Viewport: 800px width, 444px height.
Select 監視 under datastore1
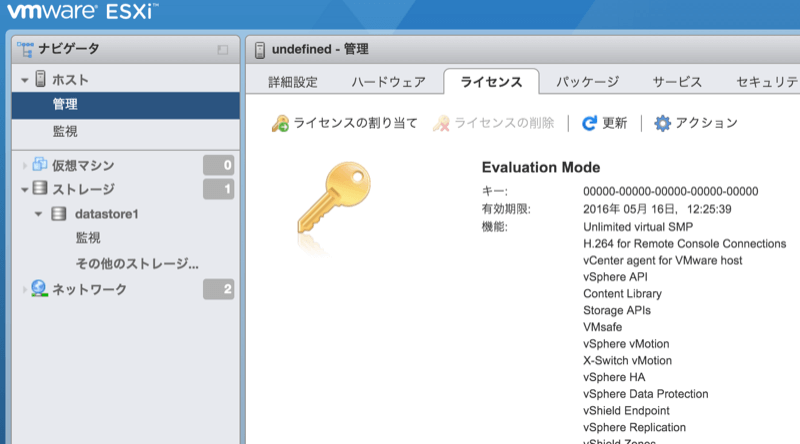[x=88, y=238]
